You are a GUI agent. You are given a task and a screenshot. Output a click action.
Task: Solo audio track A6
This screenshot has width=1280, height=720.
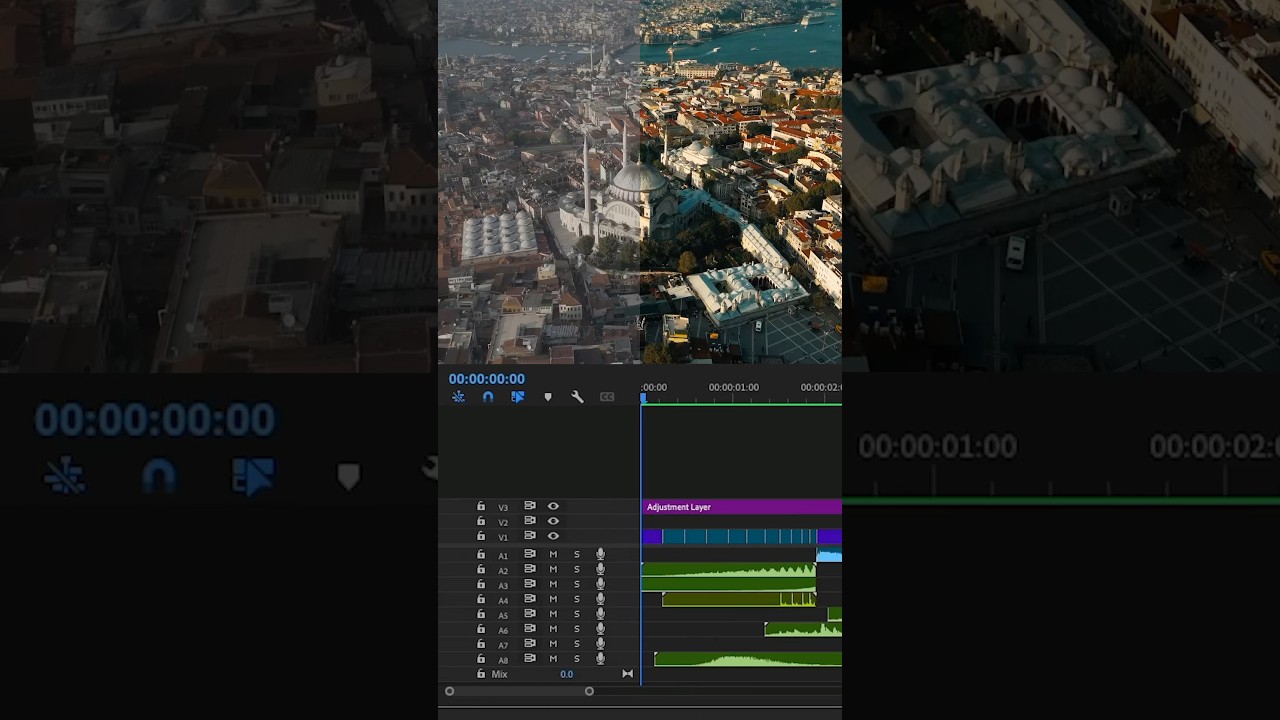click(x=576, y=629)
